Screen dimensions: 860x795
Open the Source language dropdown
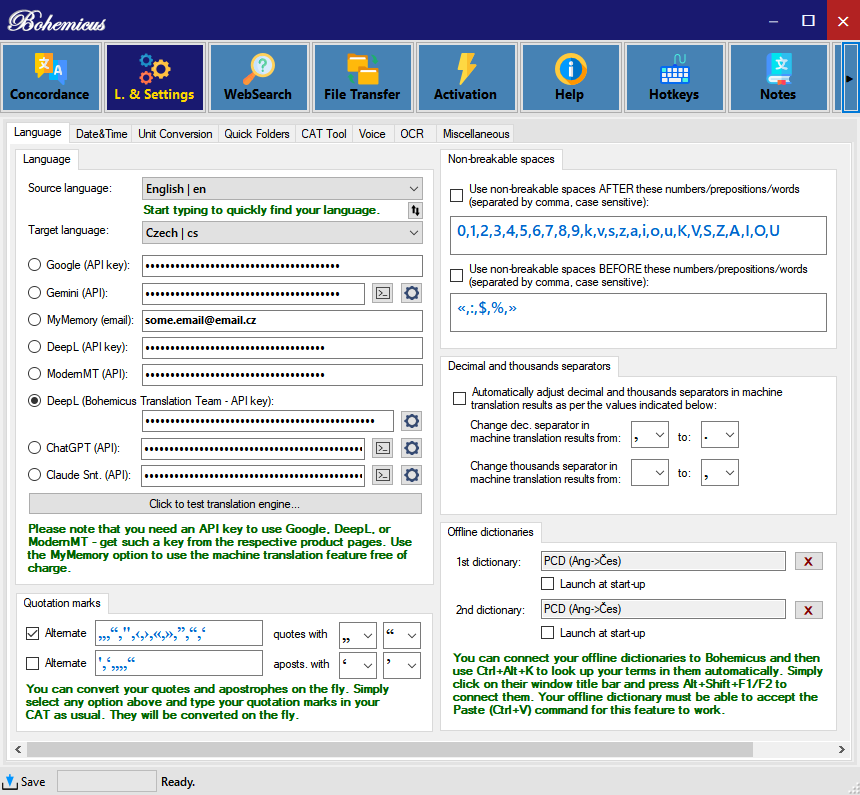pyautogui.click(x=416, y=187)
